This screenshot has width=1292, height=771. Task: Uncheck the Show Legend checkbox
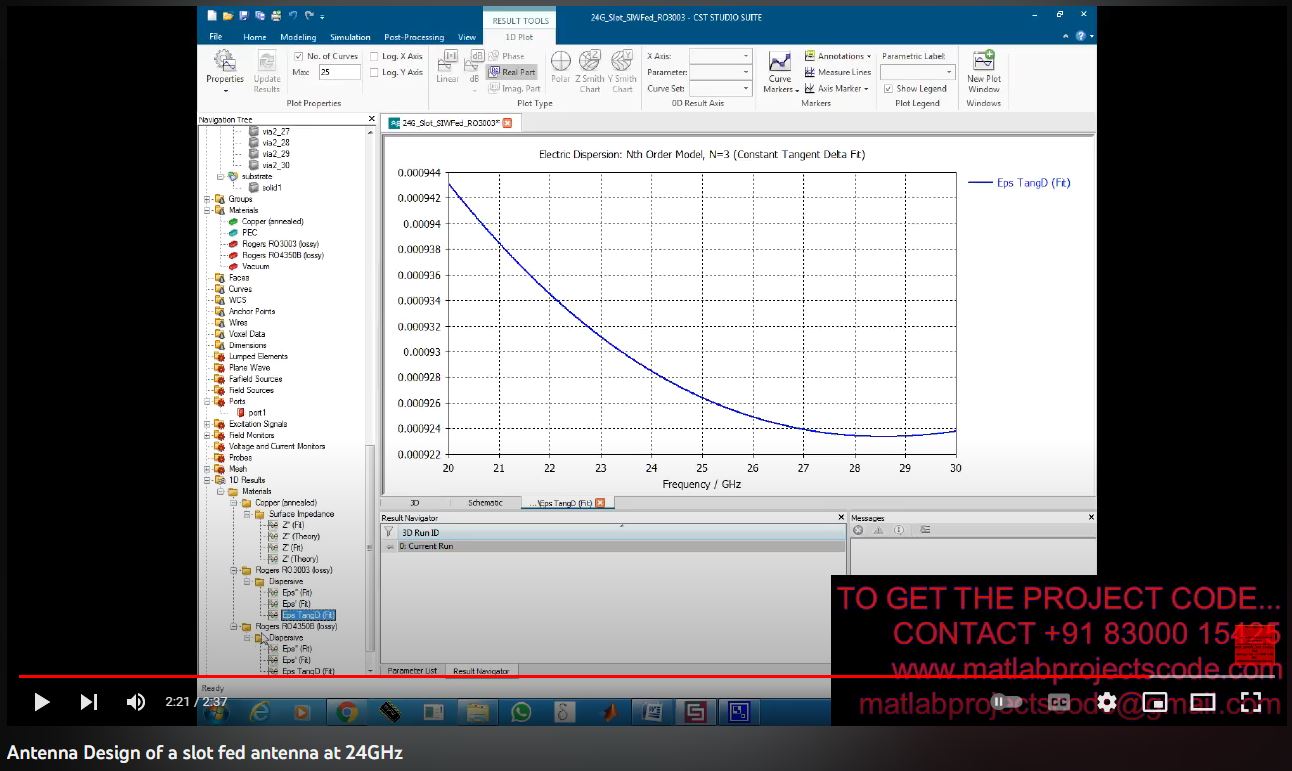coord(888,88)
